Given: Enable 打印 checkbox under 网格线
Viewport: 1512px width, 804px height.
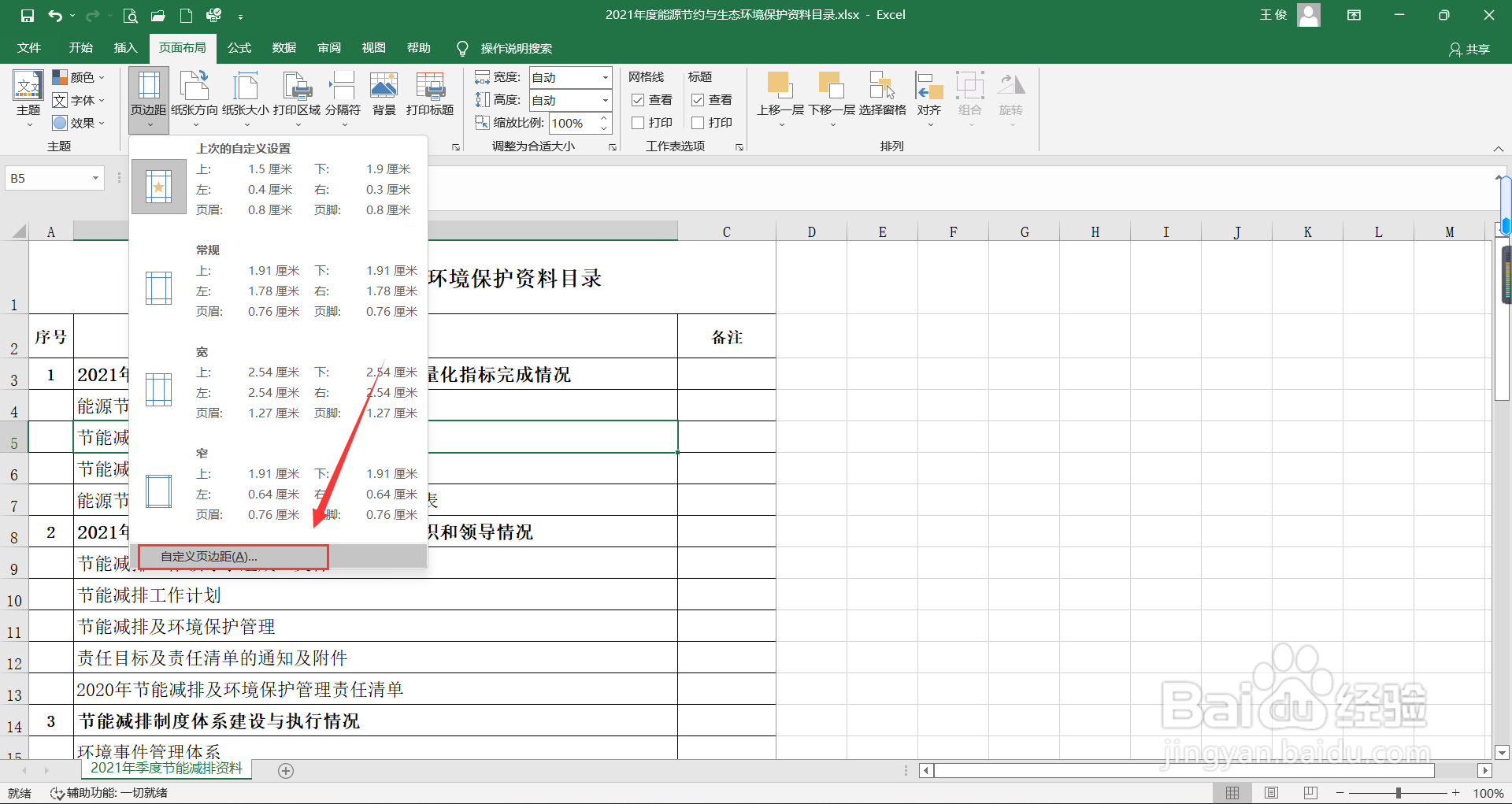Looking at the screenshot, I should pyautogui.click(x=639, y=122).
